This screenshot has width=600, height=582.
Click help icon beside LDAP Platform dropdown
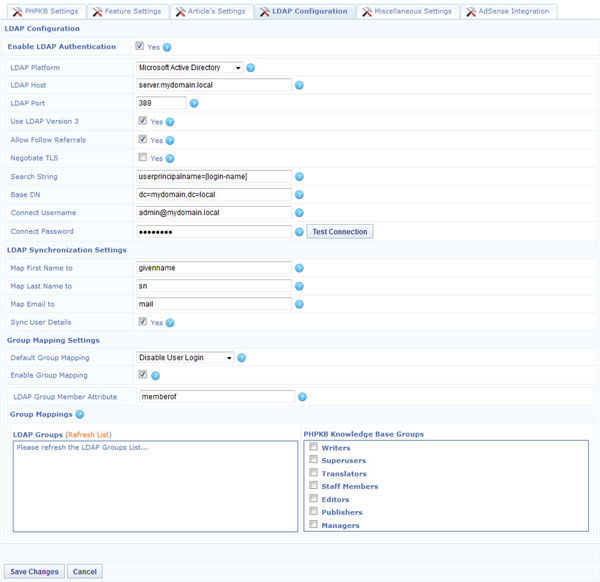click(251, 68)
